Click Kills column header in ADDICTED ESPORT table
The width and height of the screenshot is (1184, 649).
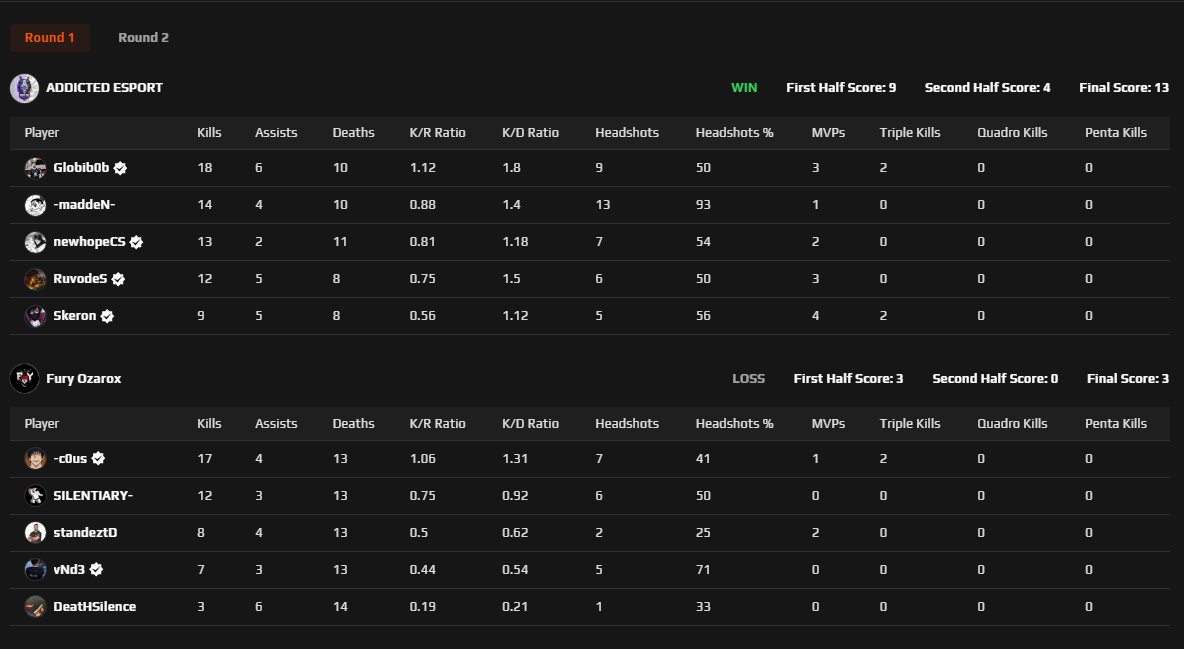click(209, 133)
